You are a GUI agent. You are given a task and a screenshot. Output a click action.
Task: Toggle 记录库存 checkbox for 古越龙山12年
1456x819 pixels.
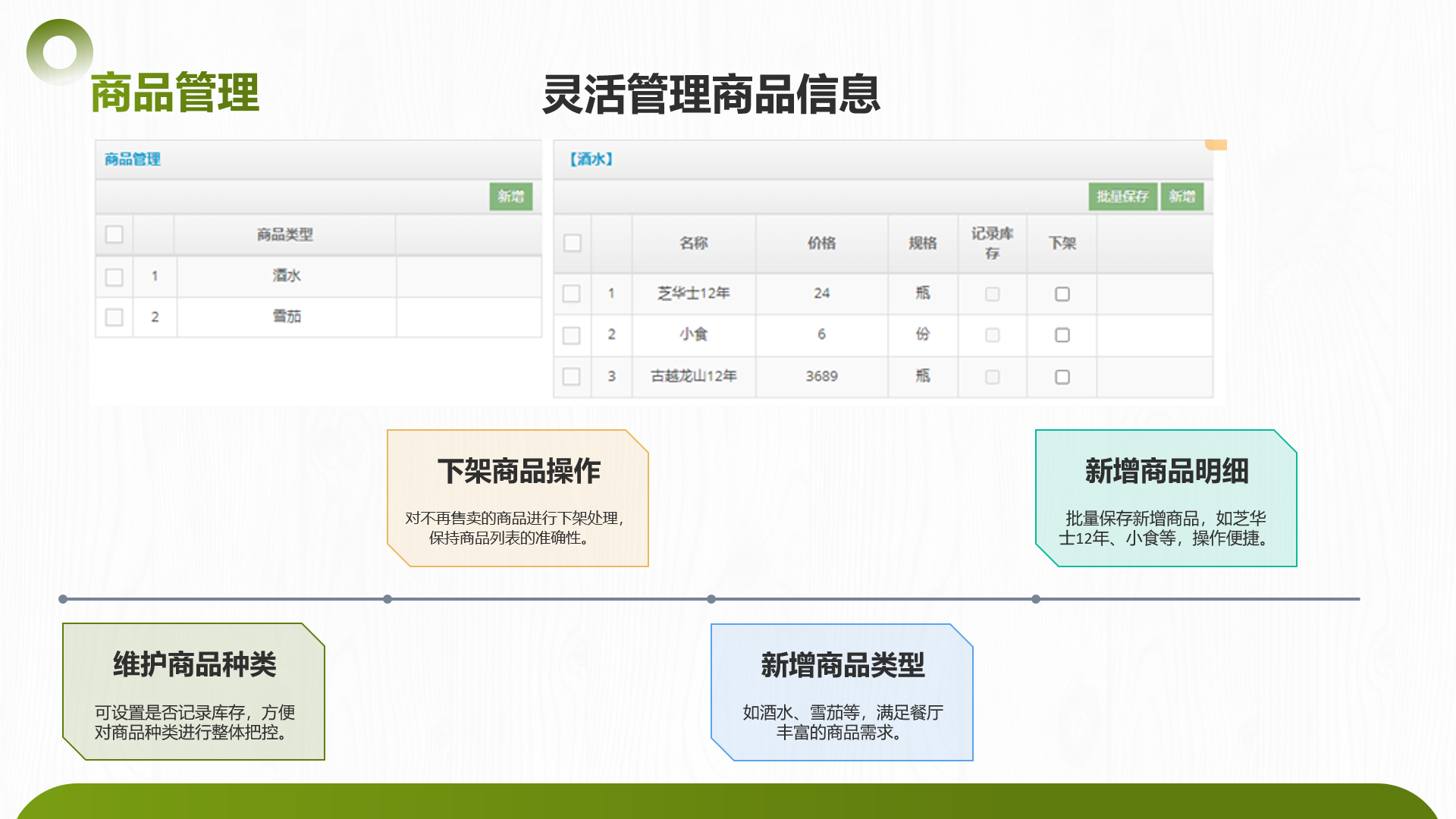point(992,377)
